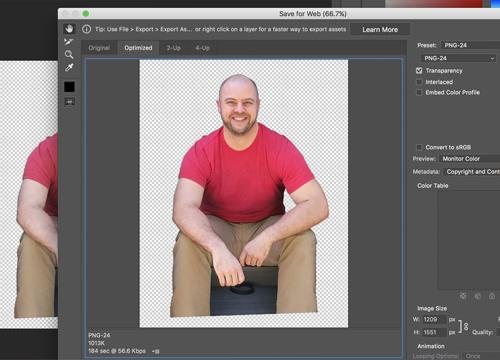Click the Color Table label
This screenshot has height=360, width=500.
point(433,186)
